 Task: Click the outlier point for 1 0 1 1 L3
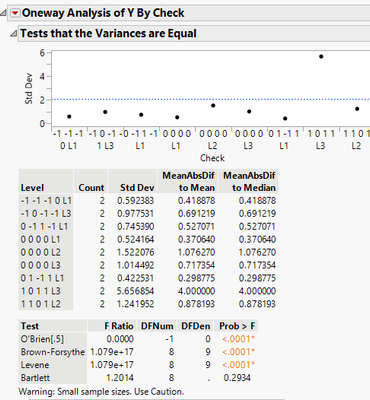(x=321, y=57)
